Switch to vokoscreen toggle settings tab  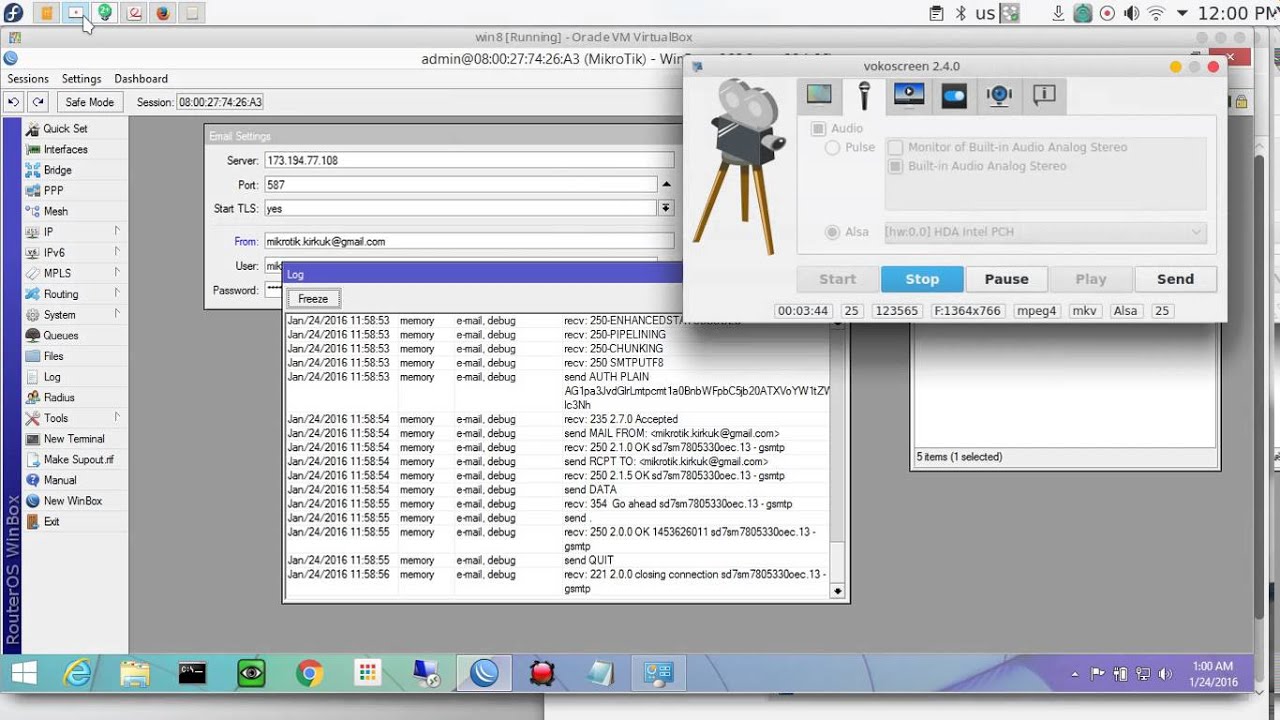click(x=954, y=95)
